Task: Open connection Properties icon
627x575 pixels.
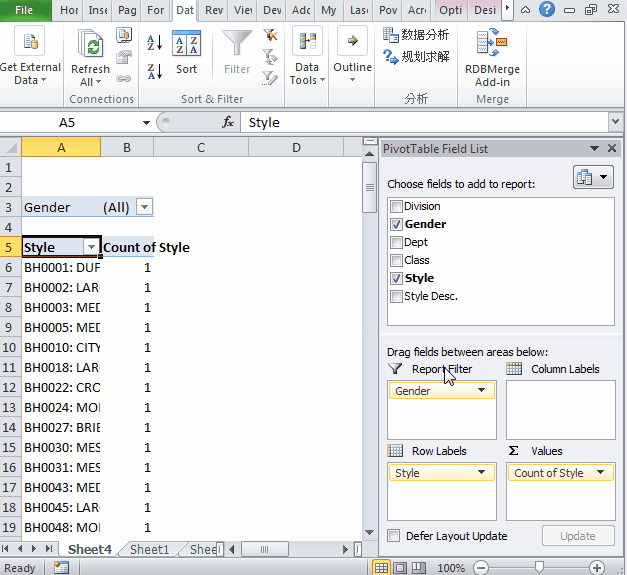Action: [x=124, y=57]
